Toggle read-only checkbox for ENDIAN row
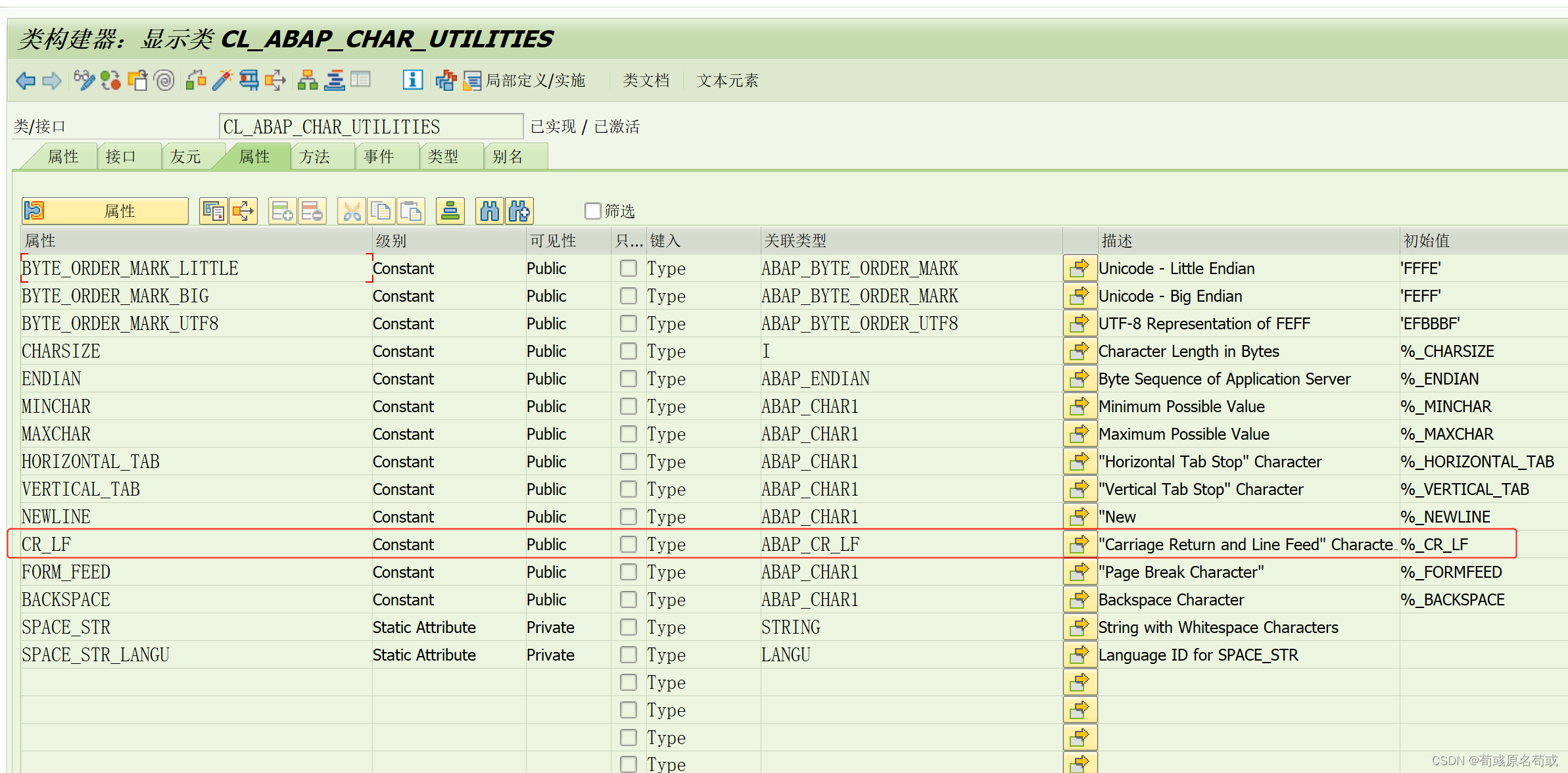 click(x=629, y=379)
